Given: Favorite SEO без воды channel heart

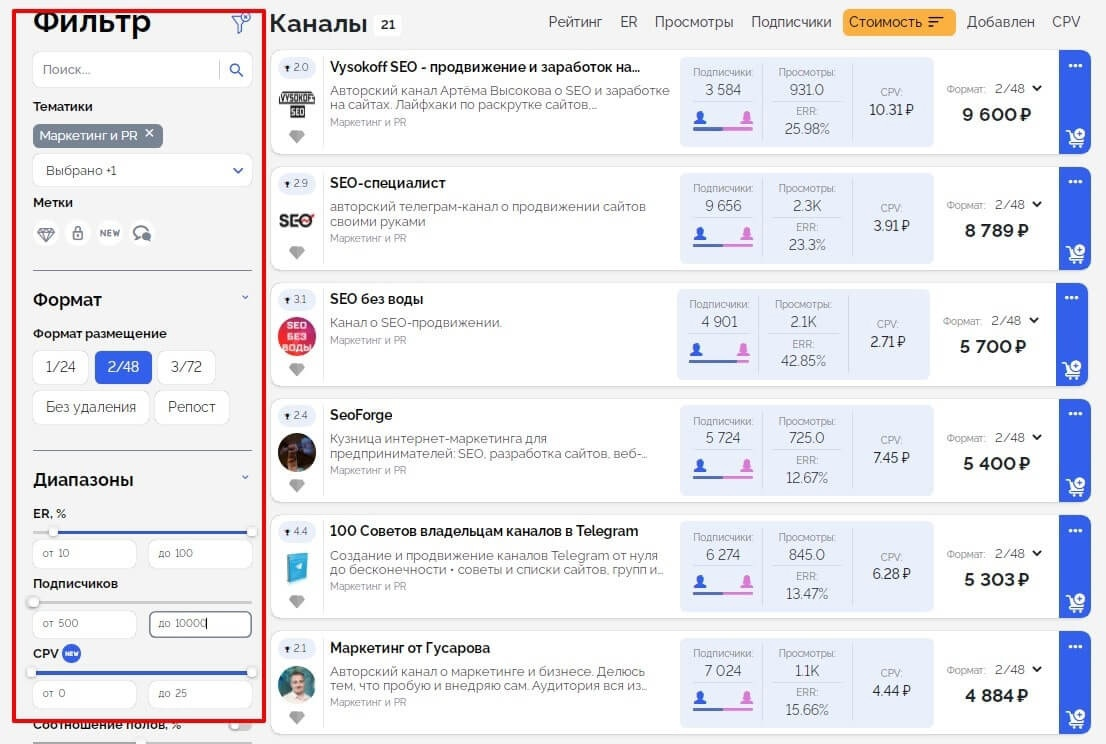Looking at the screenshot, I should coord(297,370).
